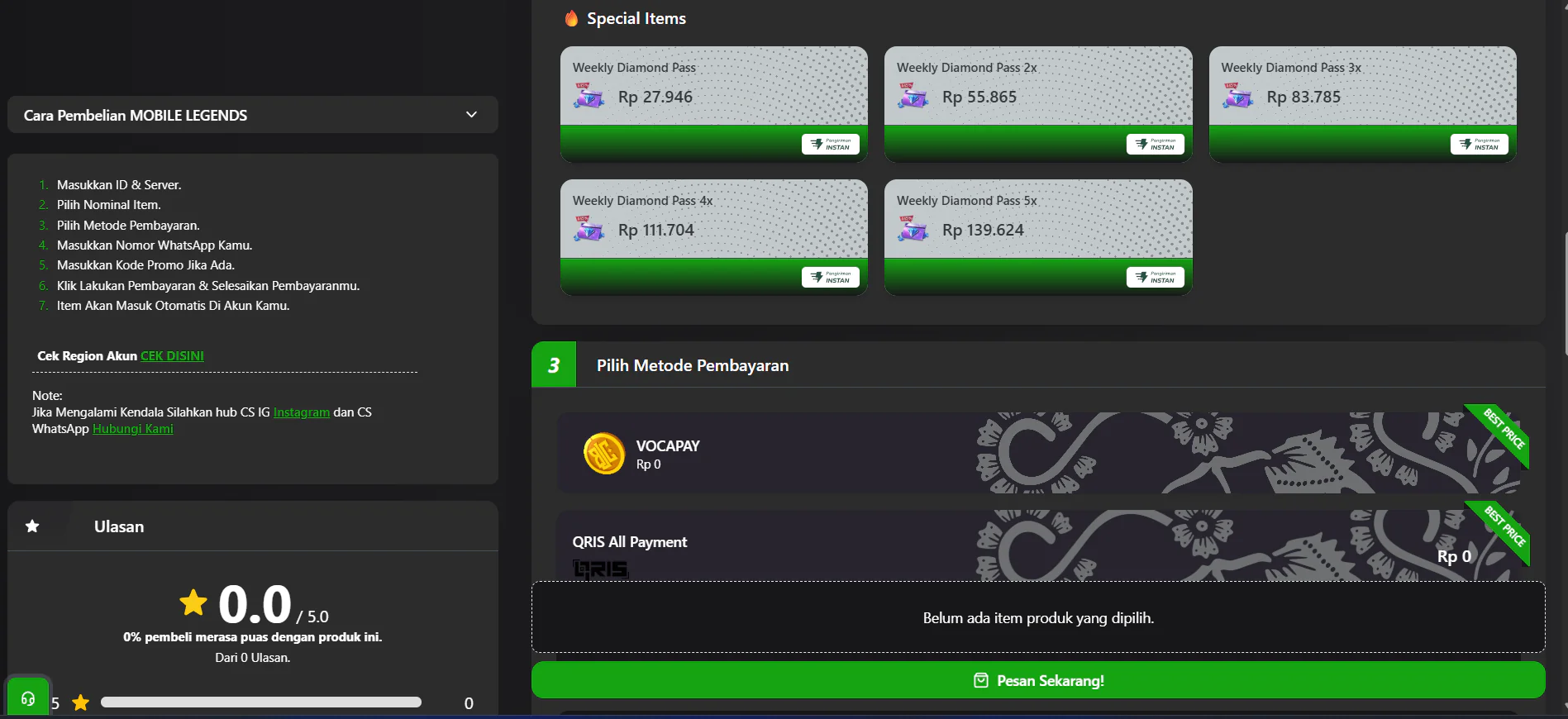Click the INSTAN badge on Weekly Diamond Pass 4x
This screenshot has width=1568, height=719.
(x=831, y=277)
